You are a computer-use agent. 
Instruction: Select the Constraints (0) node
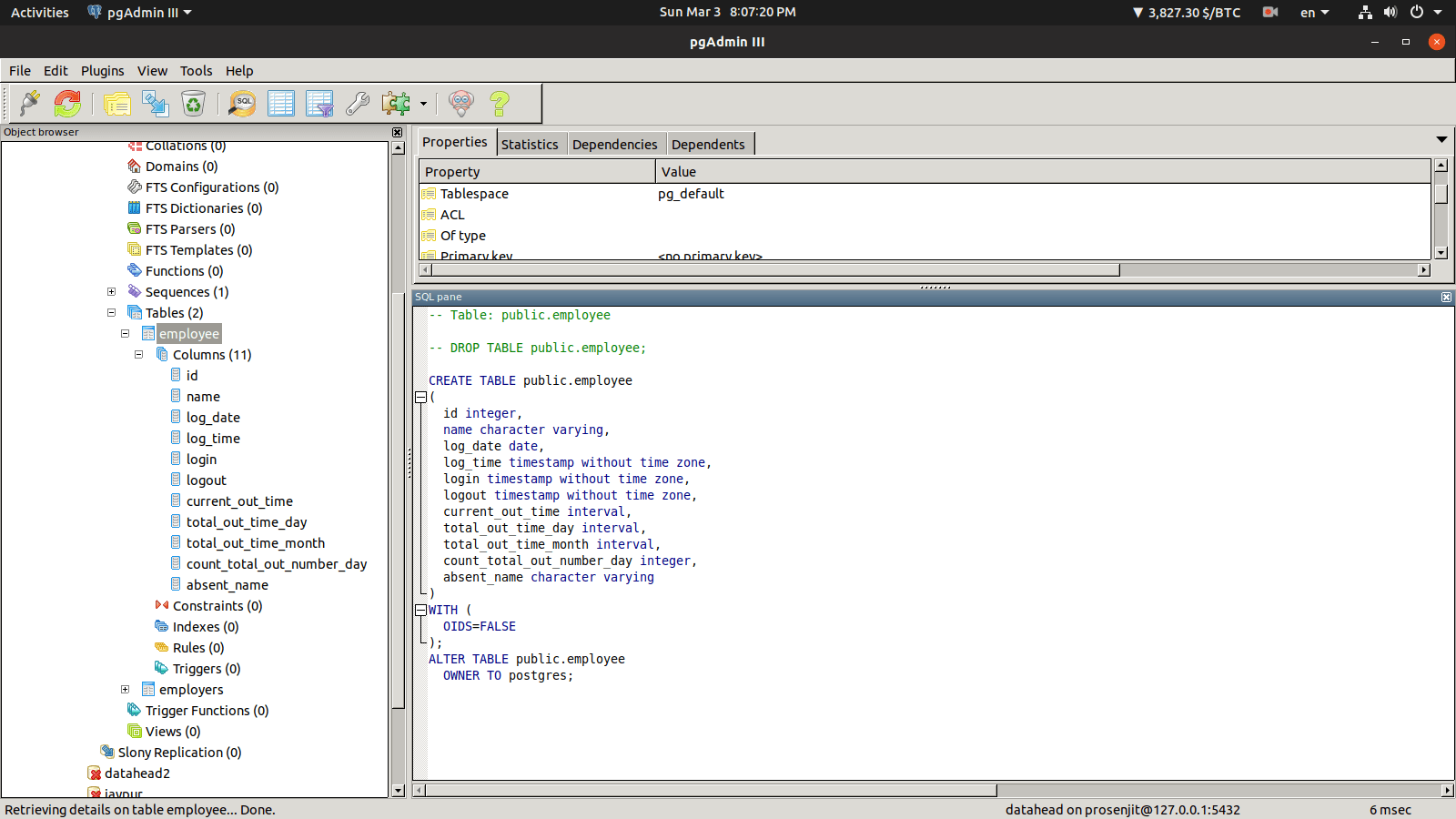click(217, 606)
